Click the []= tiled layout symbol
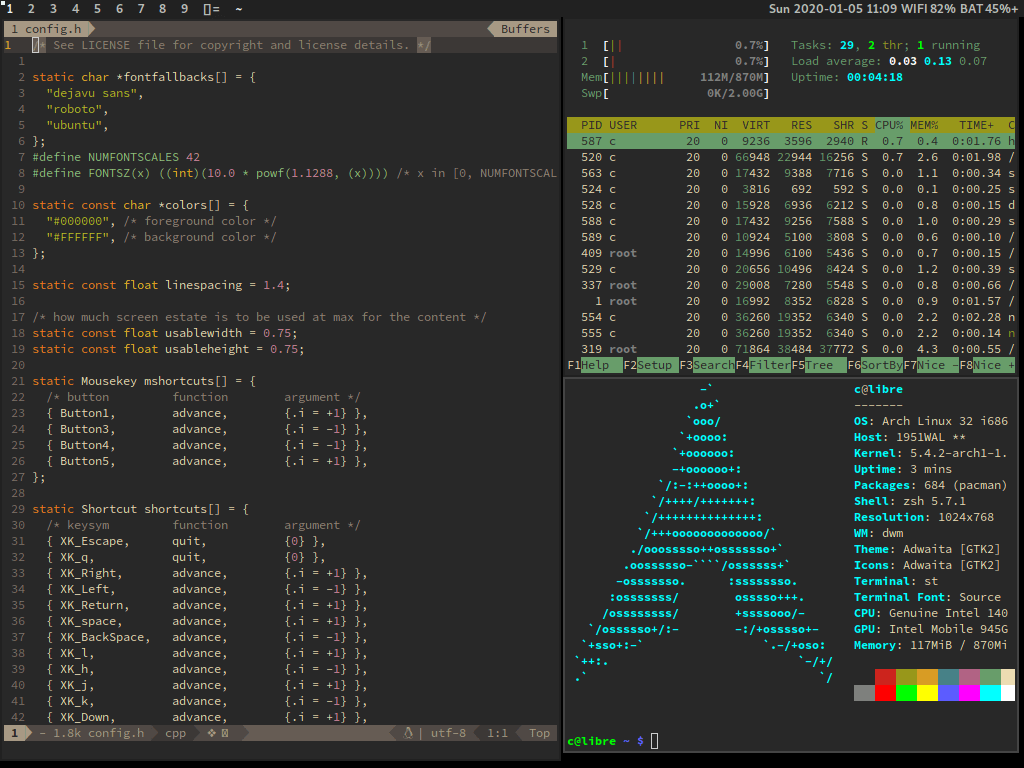Viewport: 1024px width, 768px height. [x=212, y=8]
